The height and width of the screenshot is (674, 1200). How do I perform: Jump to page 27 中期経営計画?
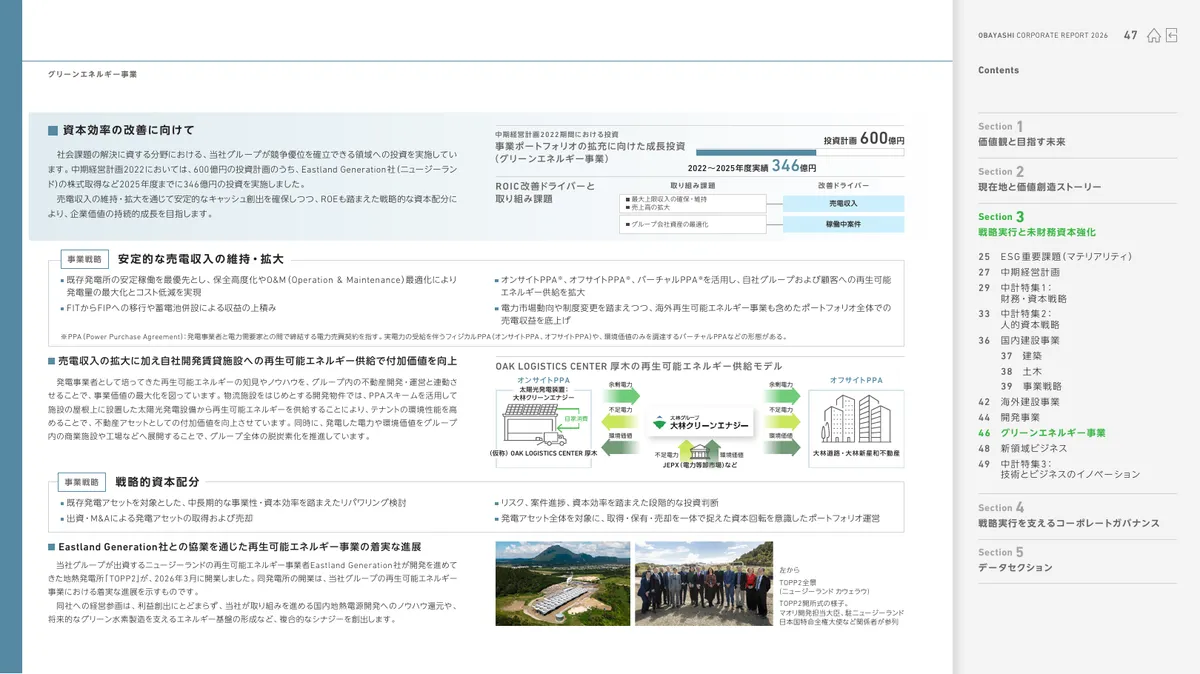[x=1019, y=272]
